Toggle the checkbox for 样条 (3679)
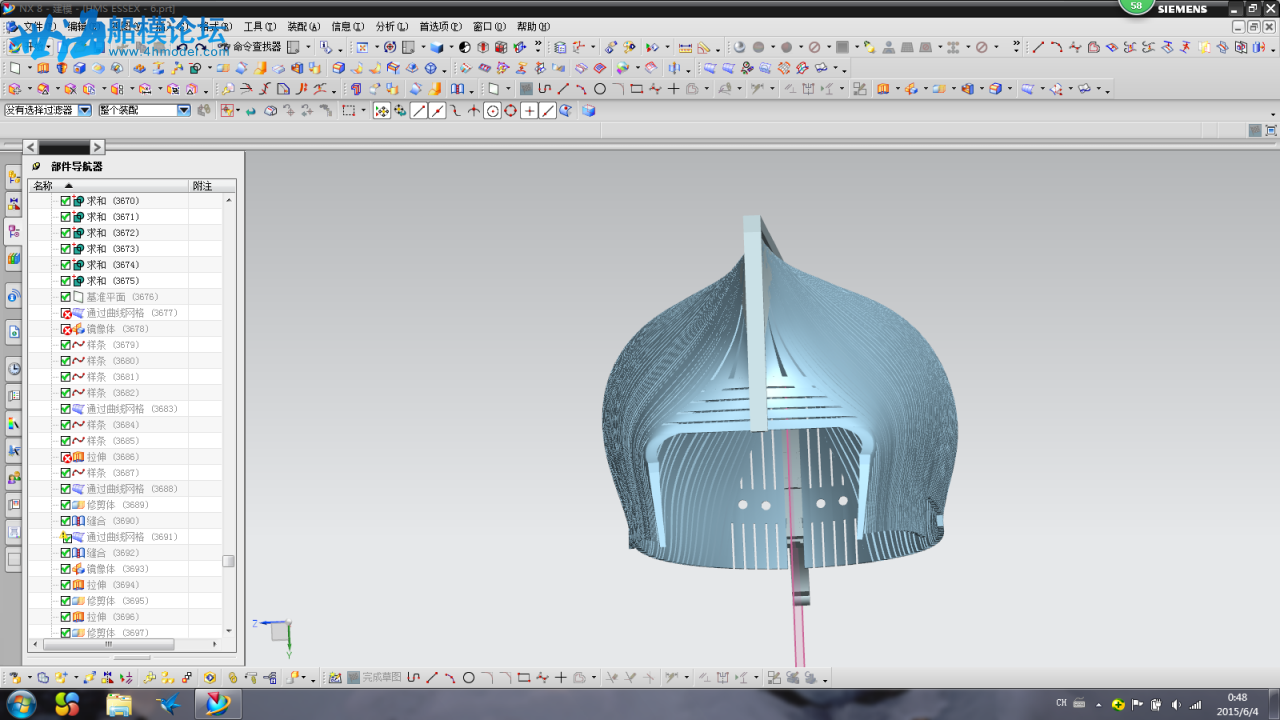Screen dimensions: 1280x720 [x=66, y=345]
